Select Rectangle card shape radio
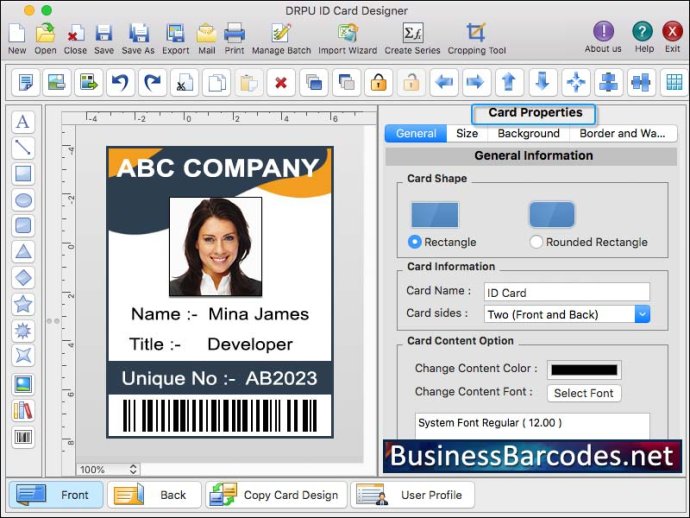Viewport: 690px width, 518px height. tap(414, 242)
